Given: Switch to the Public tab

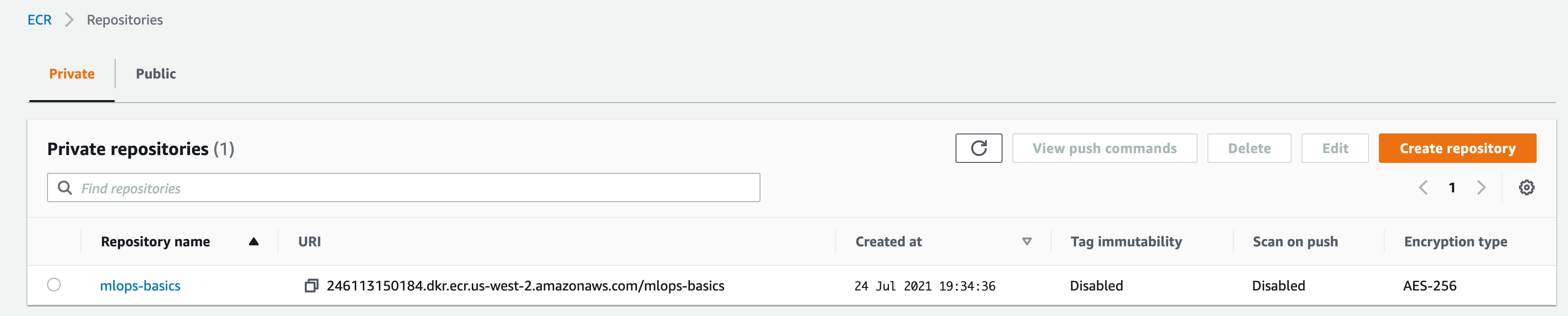Looking at the screenshot, I should pos(156,74).
